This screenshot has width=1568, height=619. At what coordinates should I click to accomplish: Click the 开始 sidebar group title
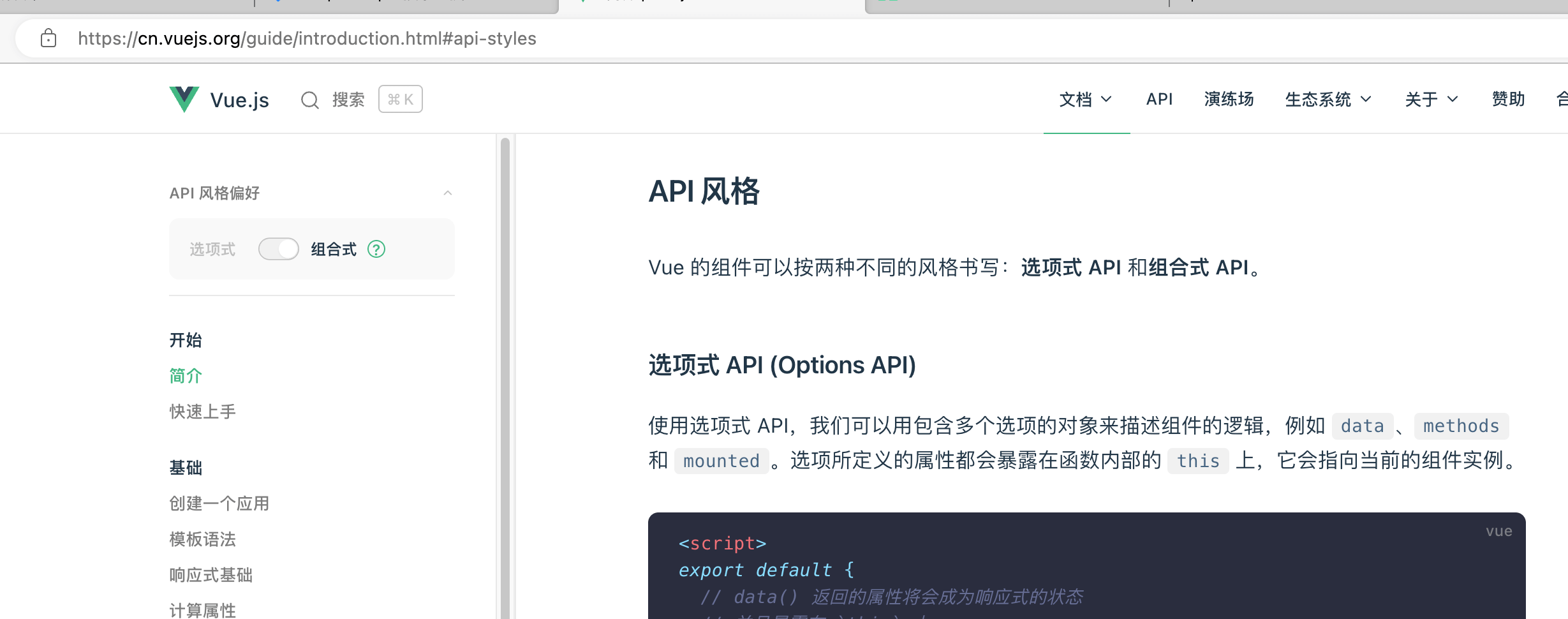186,340
